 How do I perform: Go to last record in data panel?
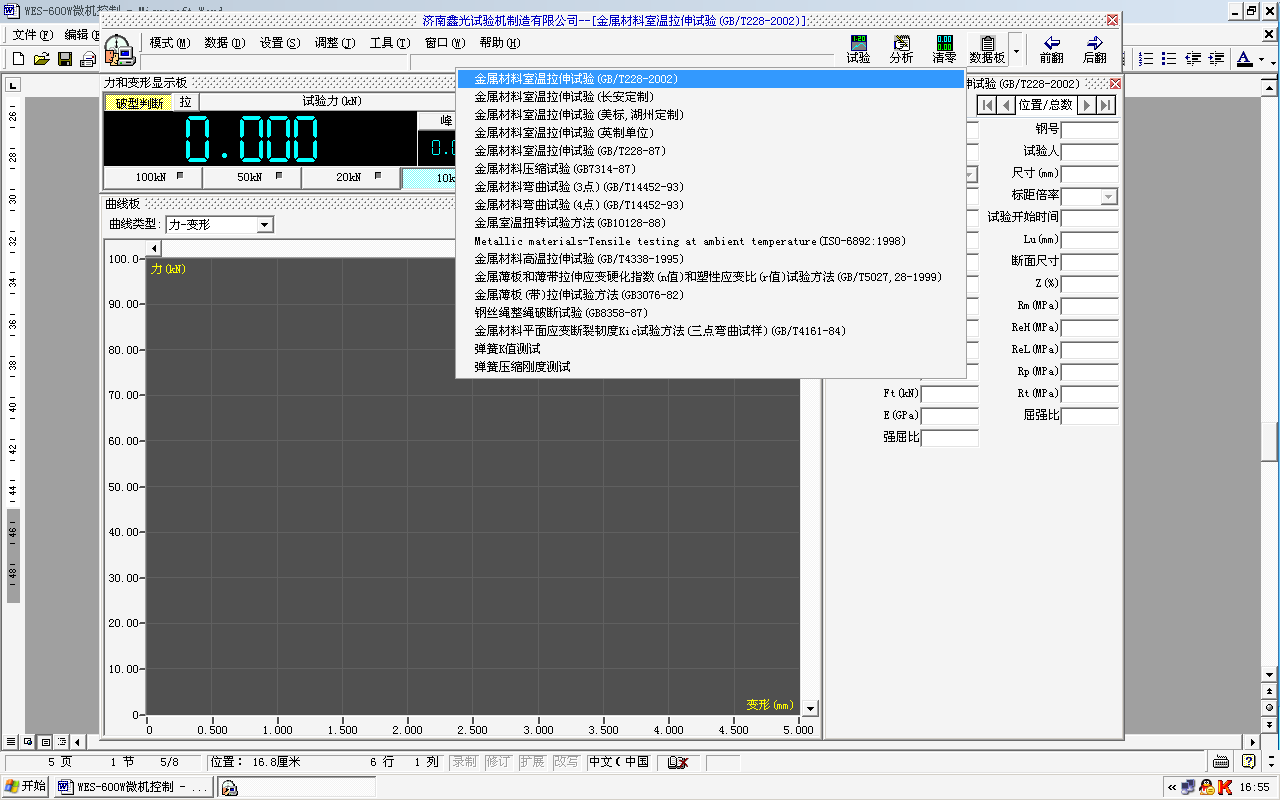click(1106, 105)
